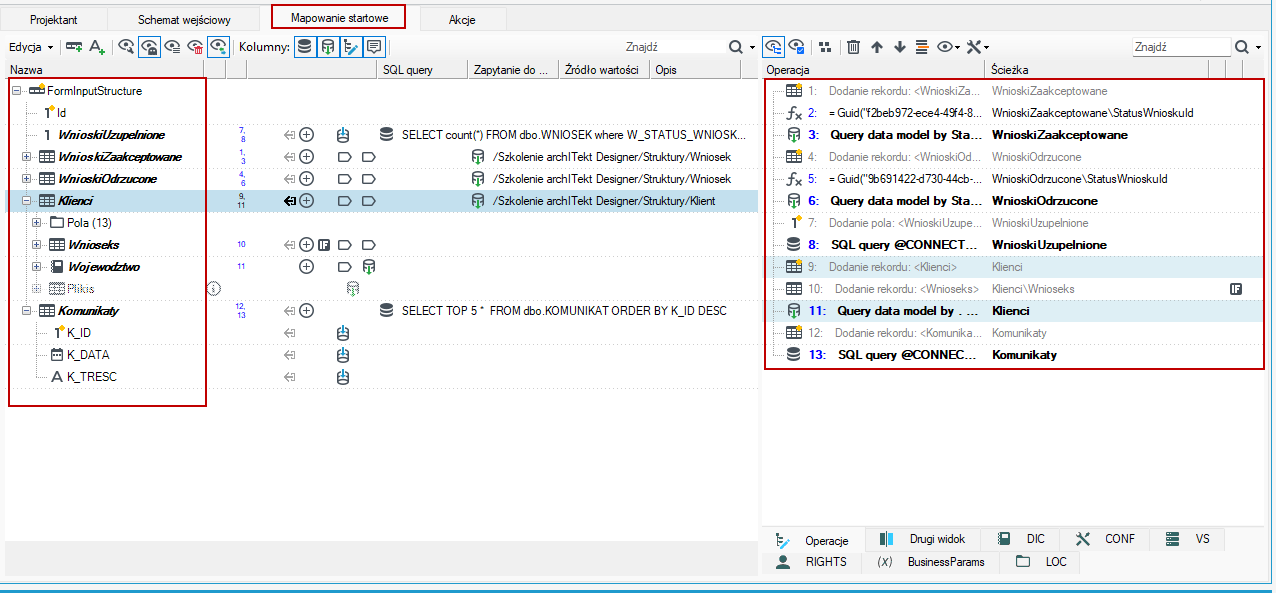Toggle the description (Opis) column button
Viewport: 1276px width, 593px height.
coord(374,47)
